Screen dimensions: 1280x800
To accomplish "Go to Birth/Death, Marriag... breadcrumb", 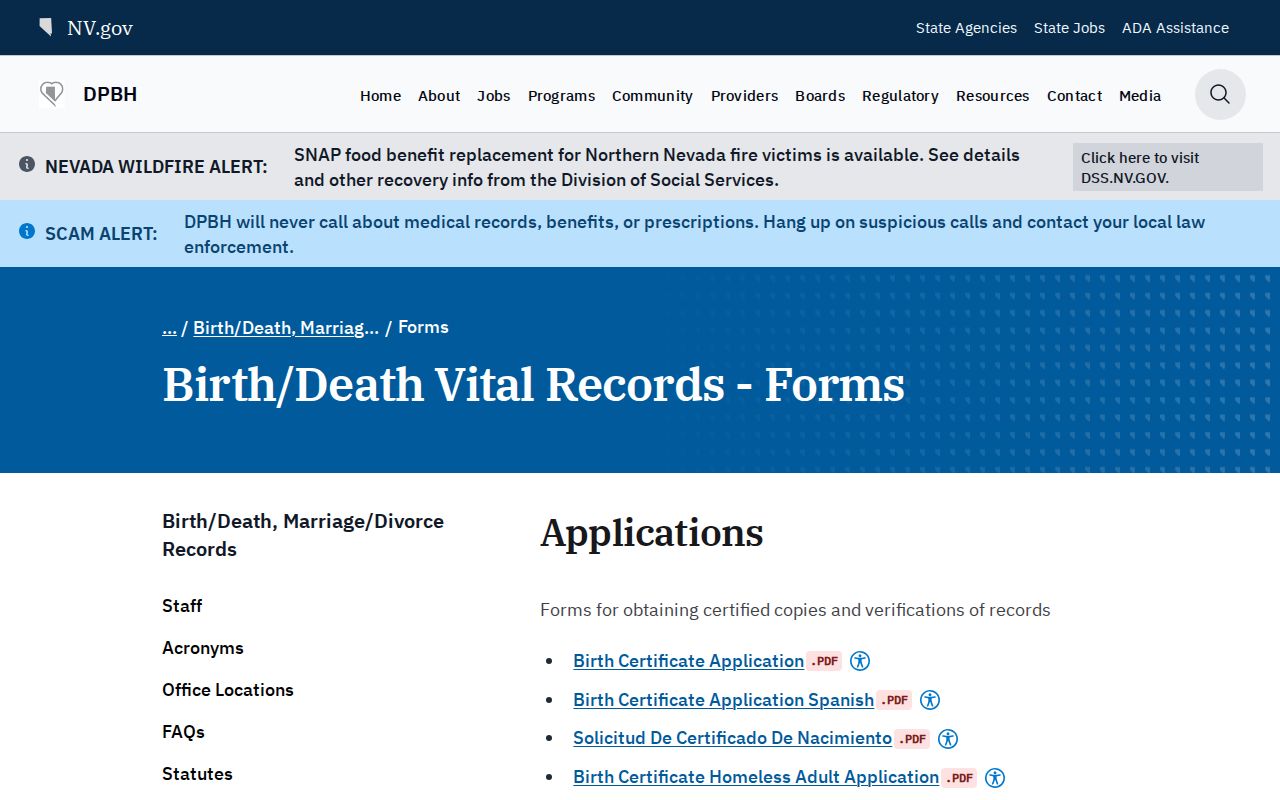I will pos(286,327).
